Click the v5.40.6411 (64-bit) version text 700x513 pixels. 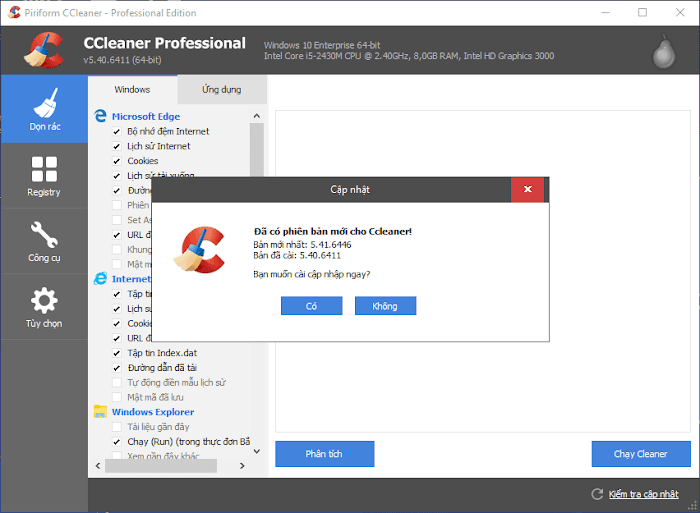pos(122,60)
